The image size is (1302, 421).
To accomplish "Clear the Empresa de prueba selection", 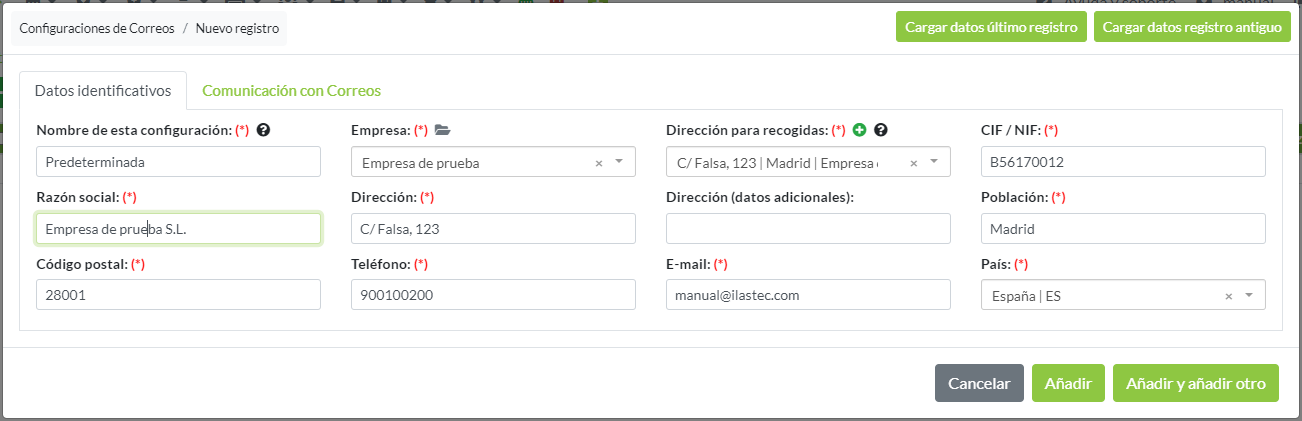I will tap(599, 163).
